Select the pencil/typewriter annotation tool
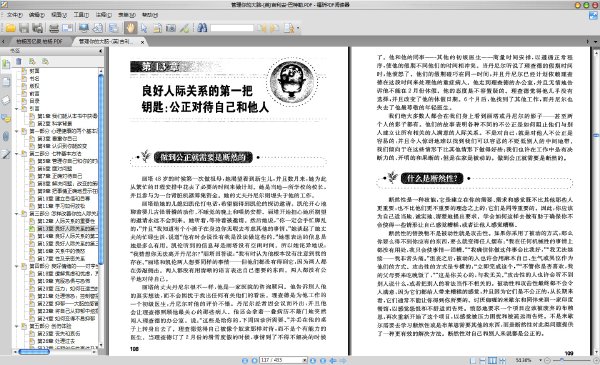The height and width of the screenshot is (365, 600). pyautogui.click(x=184, y=28)
